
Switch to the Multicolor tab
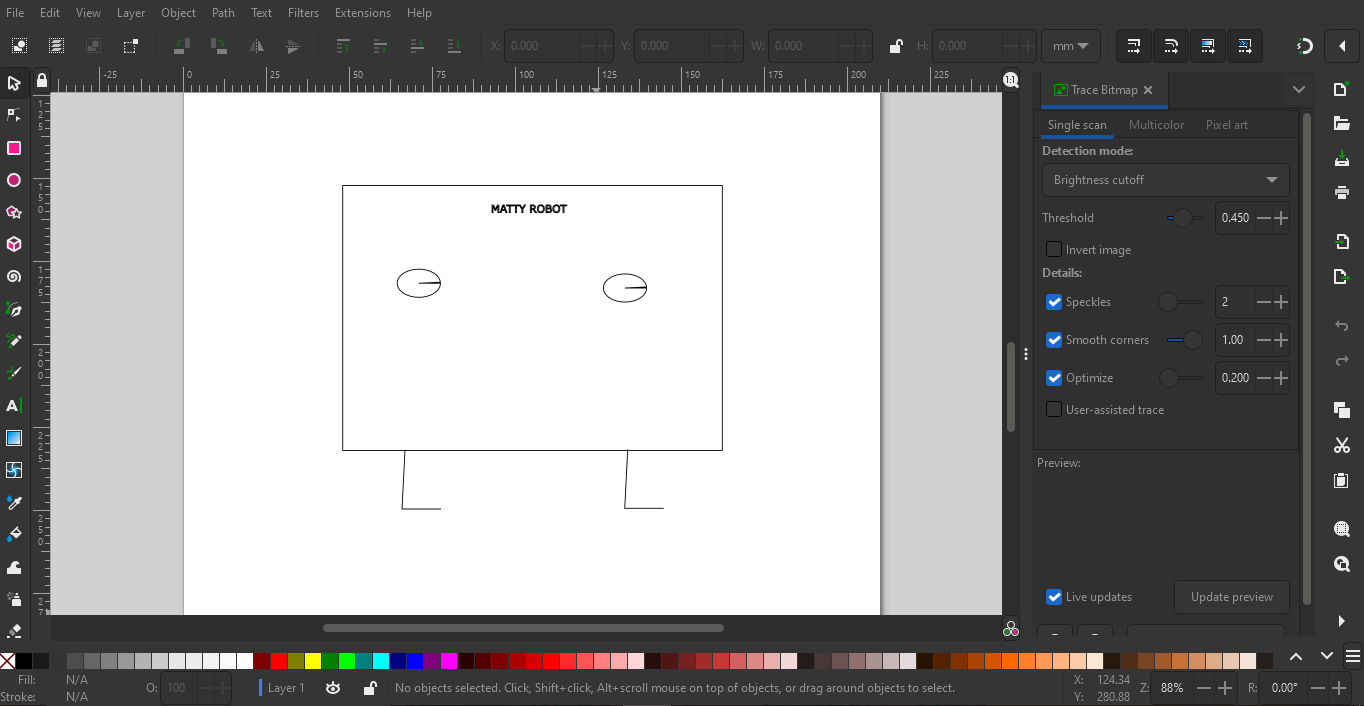click(x=1156, y=125)
